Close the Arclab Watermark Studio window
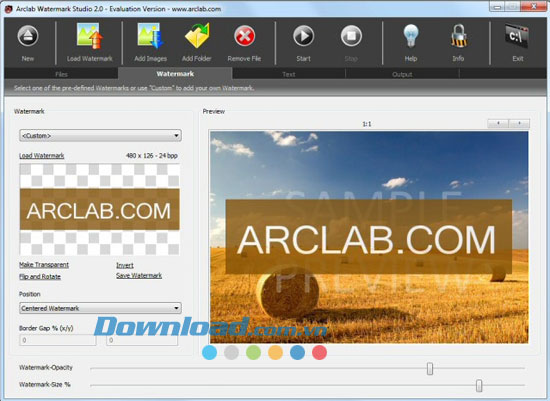Viewport: 550px width, 401px height. pyautogui.click(x=534, y=6)
